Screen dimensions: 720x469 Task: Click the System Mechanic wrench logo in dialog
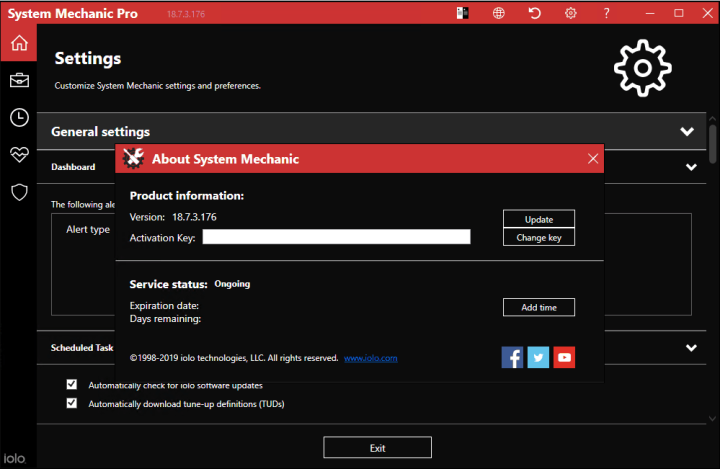(x=133, y=158)
